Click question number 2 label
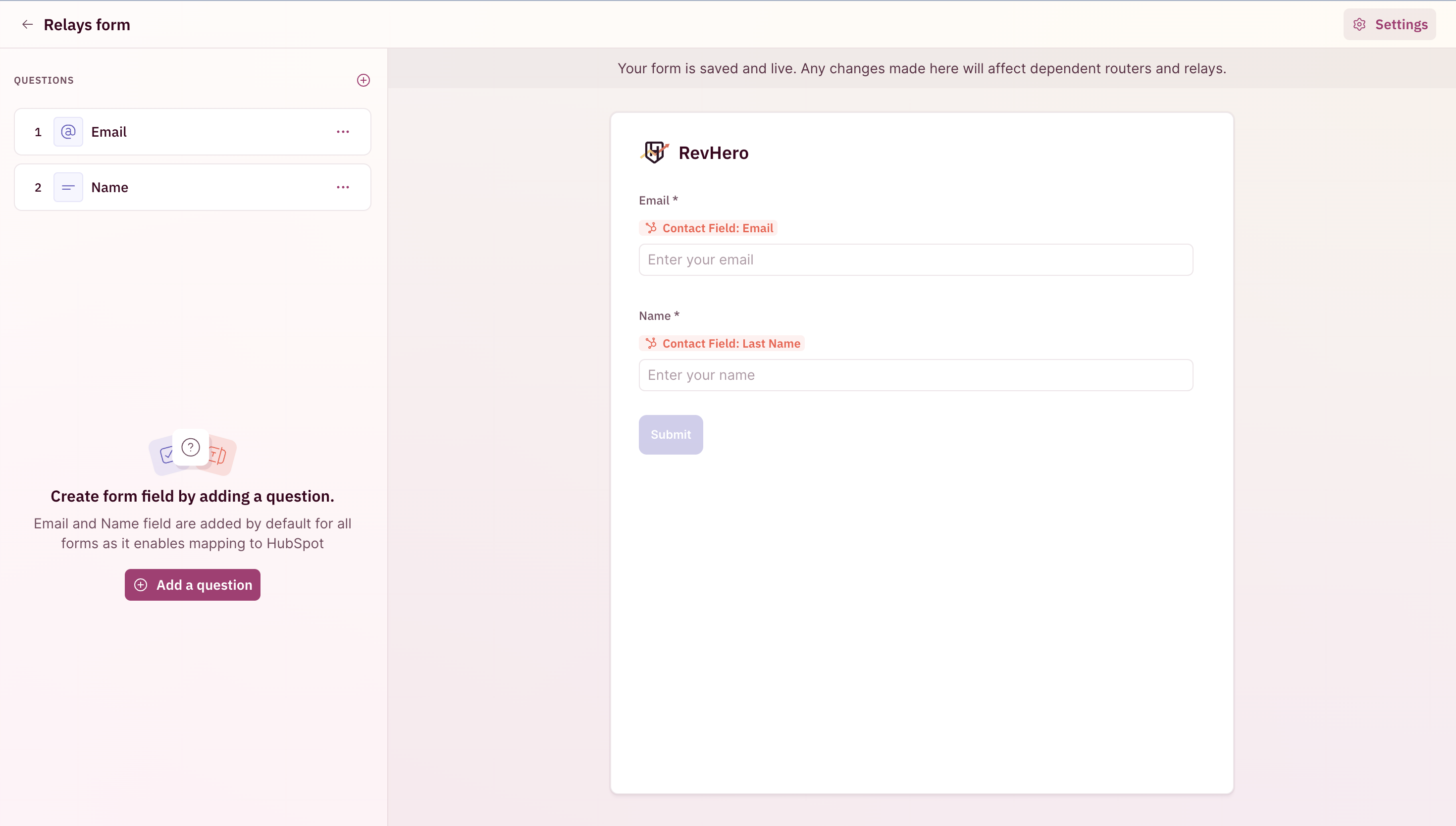Screen dimensions: 1456x826 [x=38, y=187]
